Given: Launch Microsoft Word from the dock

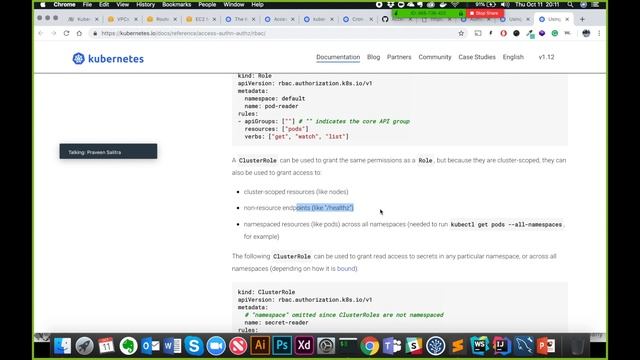Looking at the screenshot, I should pyautogui.click(x=172, y=346).
